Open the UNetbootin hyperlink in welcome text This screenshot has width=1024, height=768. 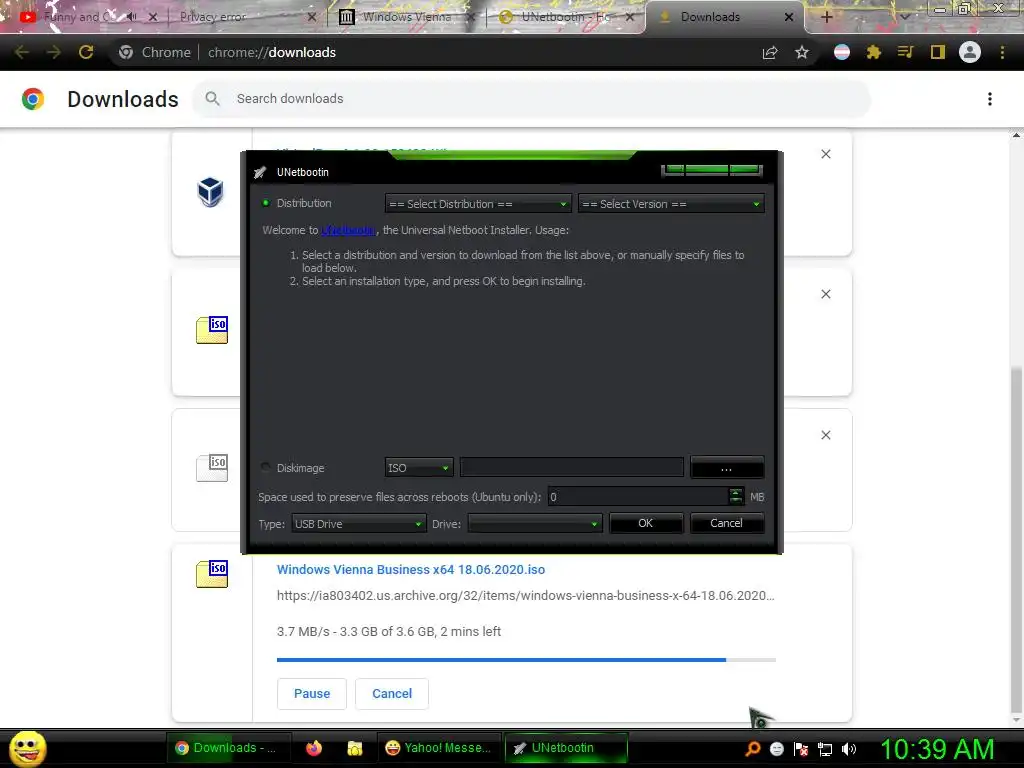coord(348,230)
